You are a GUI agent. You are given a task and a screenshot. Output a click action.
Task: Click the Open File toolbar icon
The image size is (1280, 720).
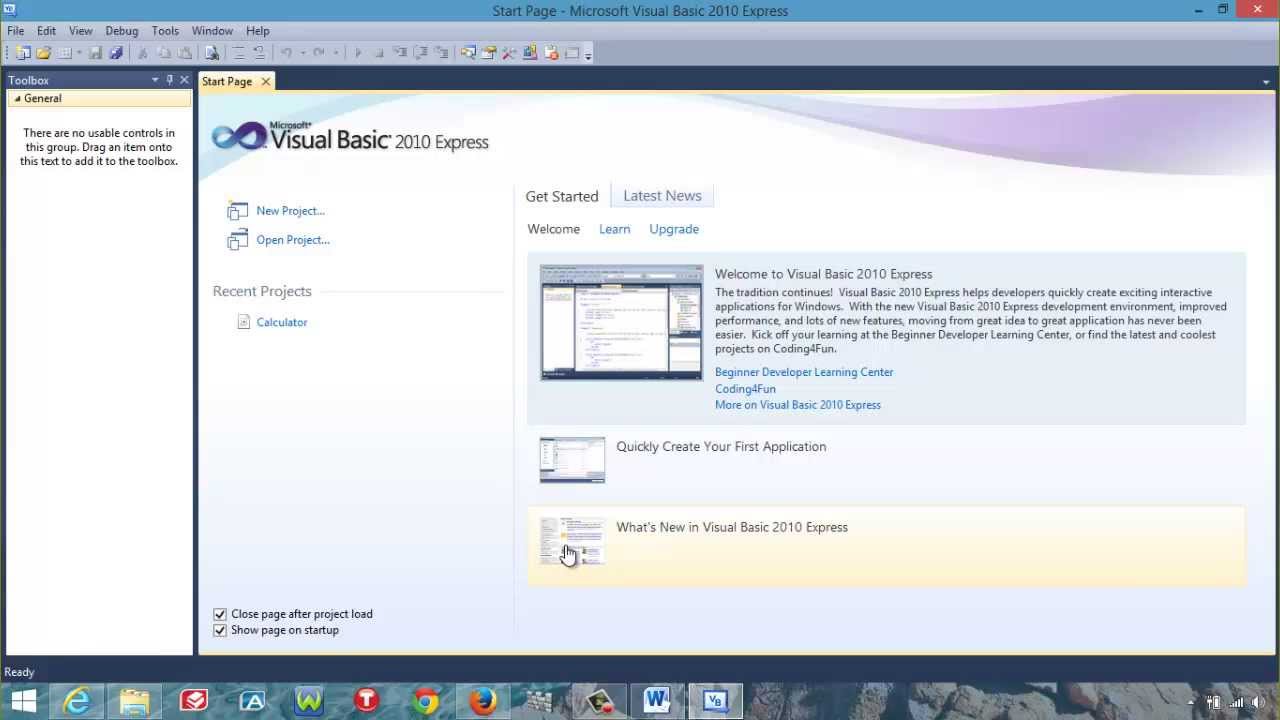tap(43, 53)
